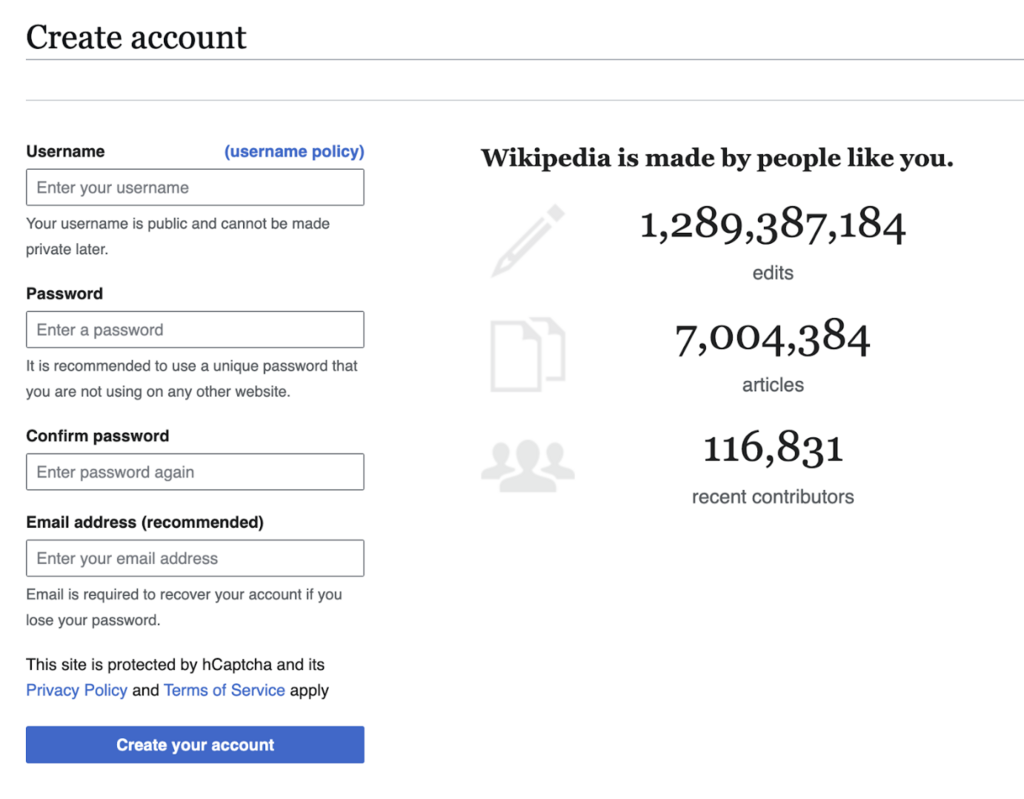Click the Email address (recommended) label

point(145,523)
